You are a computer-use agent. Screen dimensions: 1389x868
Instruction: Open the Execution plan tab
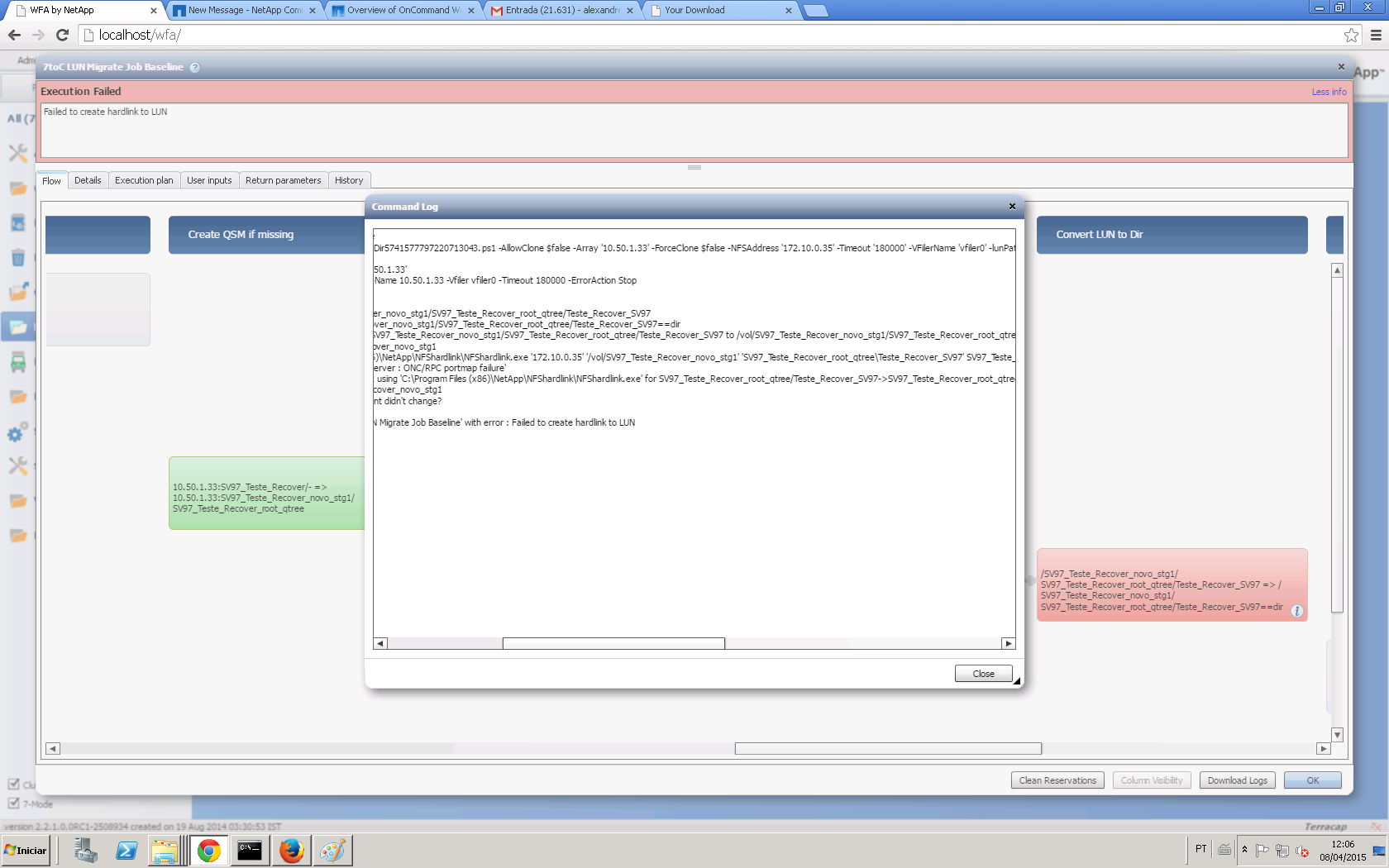pyautogui.click(x=145, y=180)
